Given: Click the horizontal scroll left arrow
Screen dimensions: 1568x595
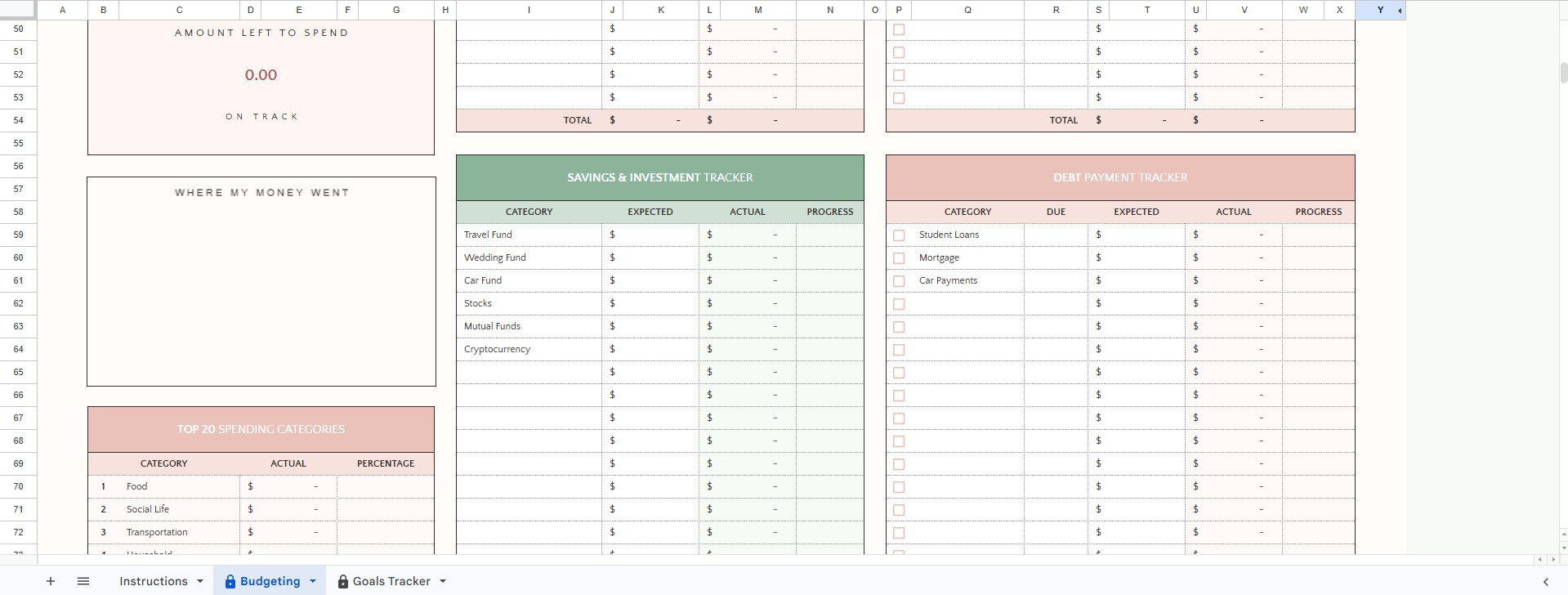Looking at the screenshot, I should (x=1541, y=559).
